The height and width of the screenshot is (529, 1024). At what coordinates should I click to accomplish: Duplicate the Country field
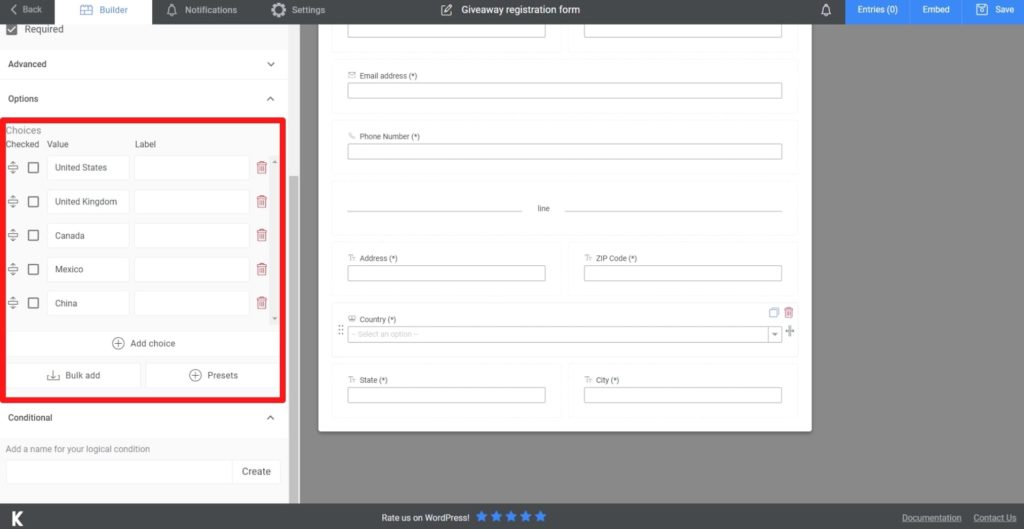tap(774, 312)
